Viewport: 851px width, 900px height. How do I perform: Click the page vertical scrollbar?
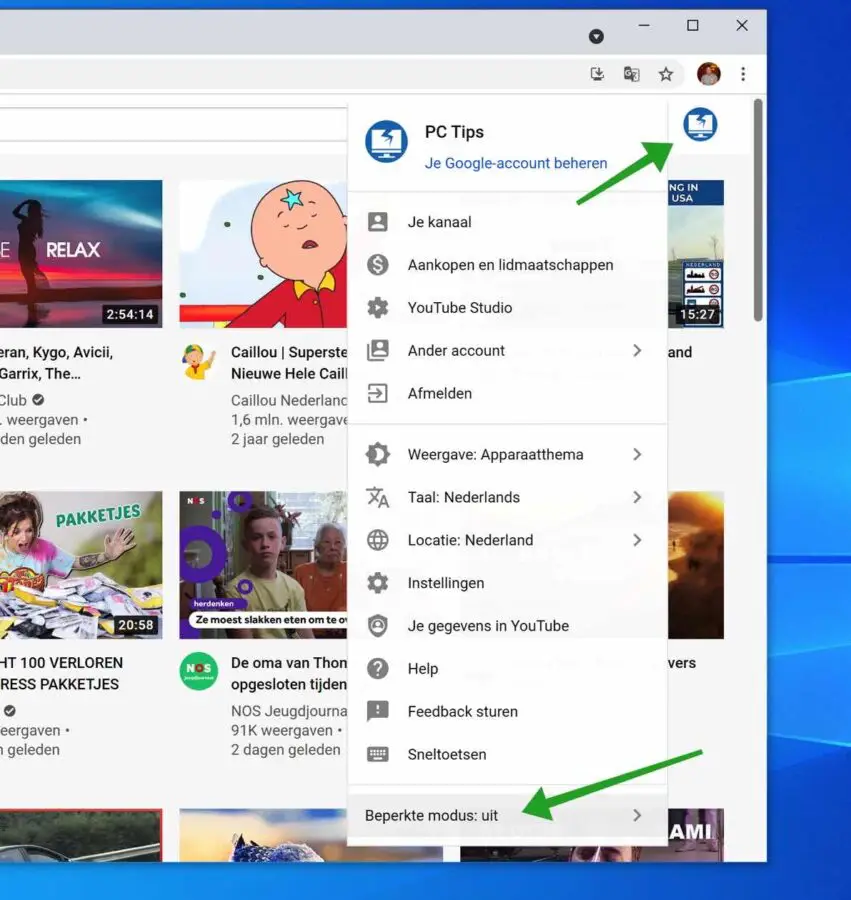pos(758,210)
